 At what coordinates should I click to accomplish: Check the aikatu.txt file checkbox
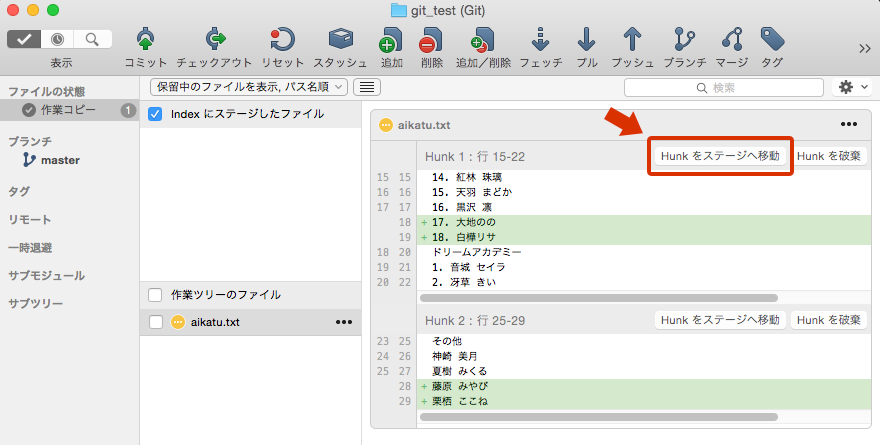[x=155, y=322]
